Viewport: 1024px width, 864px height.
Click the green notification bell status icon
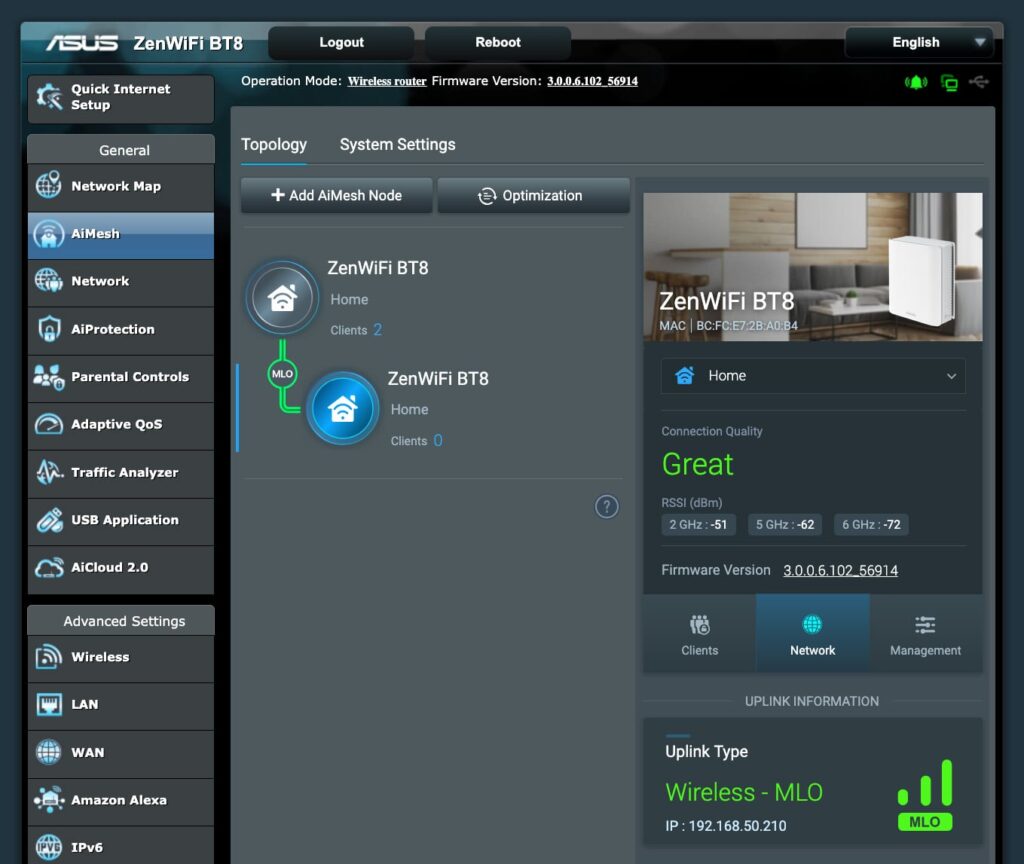(x=916, y=82)
